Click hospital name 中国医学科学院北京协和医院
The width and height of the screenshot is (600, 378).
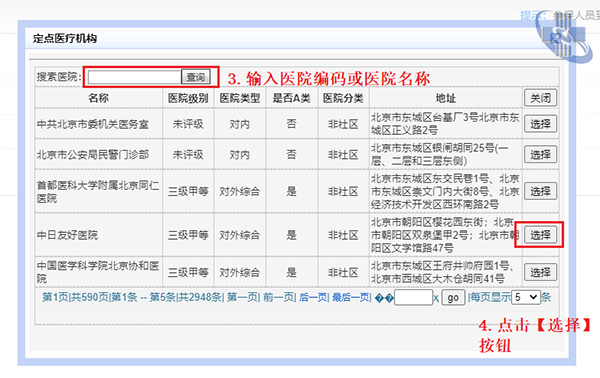(x=98, y=272)
